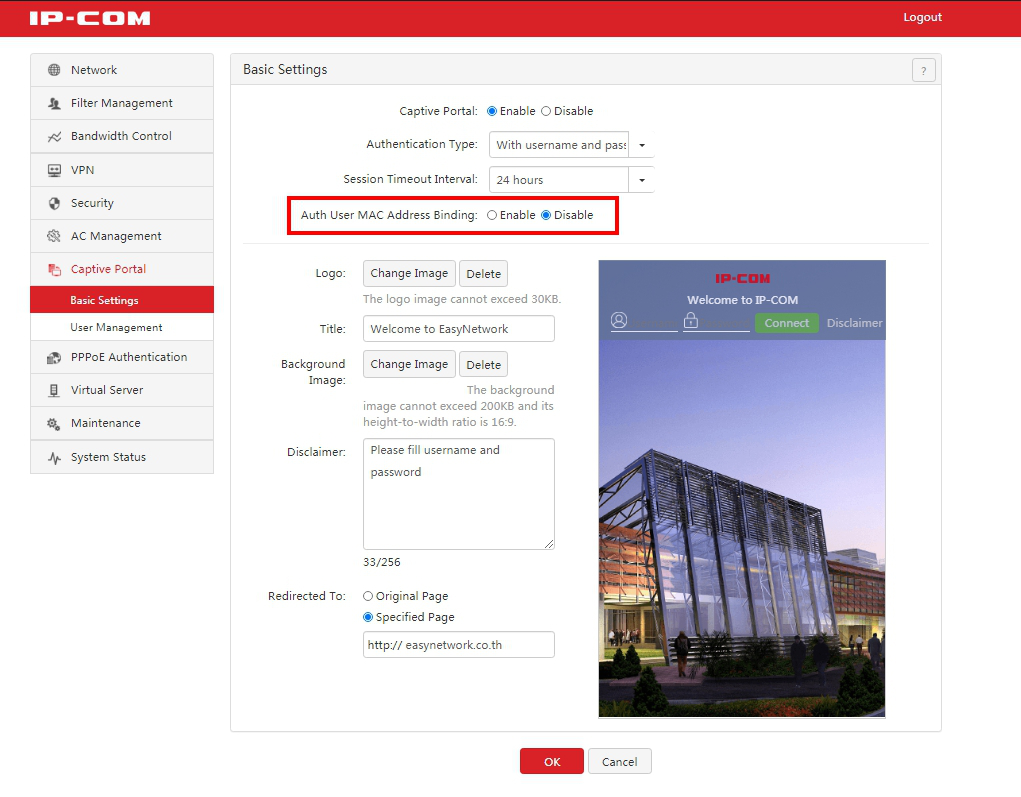Open the Filter Management menu
1021x797 pixels.
[x=122, y=103]
